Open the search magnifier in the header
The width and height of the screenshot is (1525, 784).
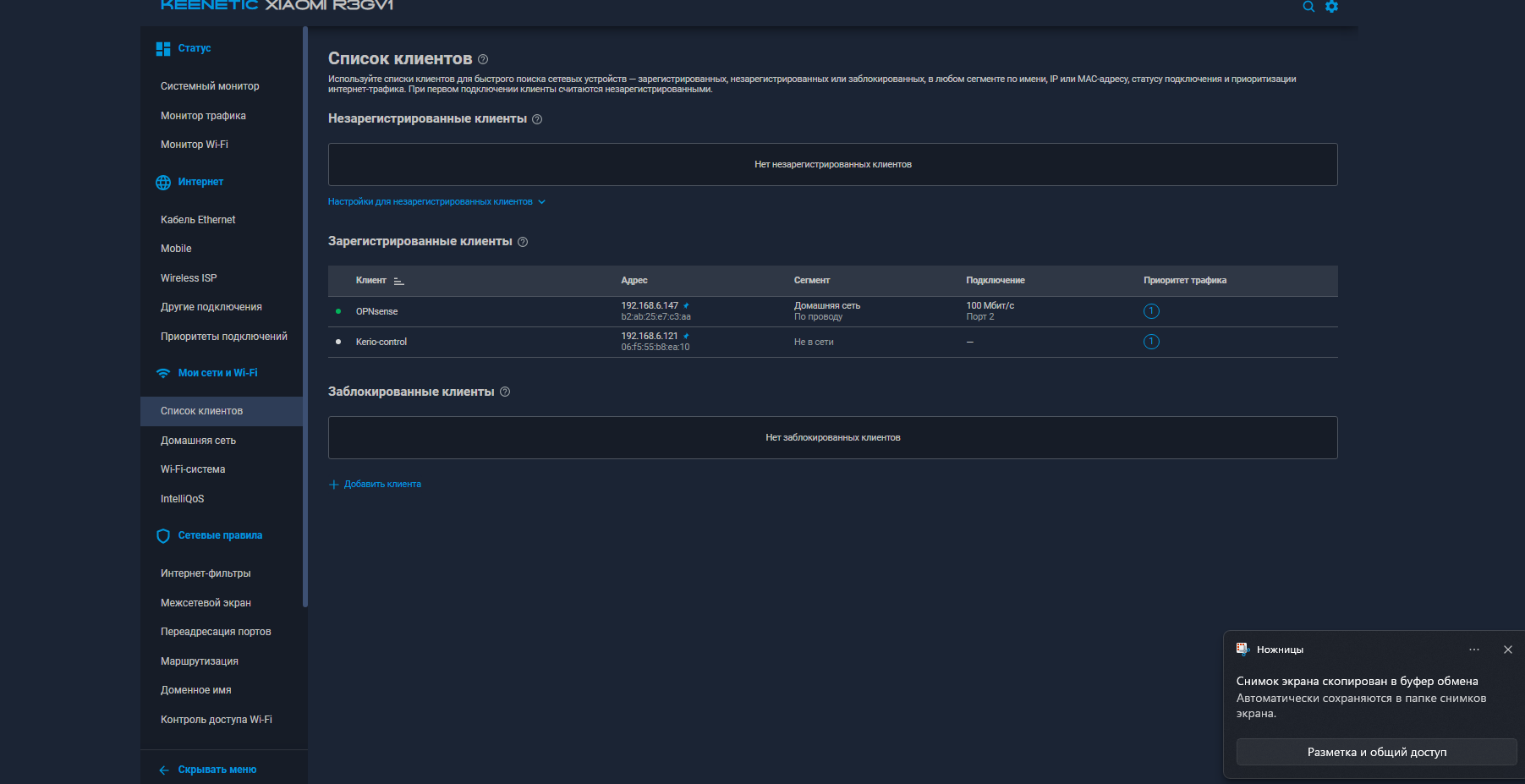pyautogui.click(x=1308, y=7)
